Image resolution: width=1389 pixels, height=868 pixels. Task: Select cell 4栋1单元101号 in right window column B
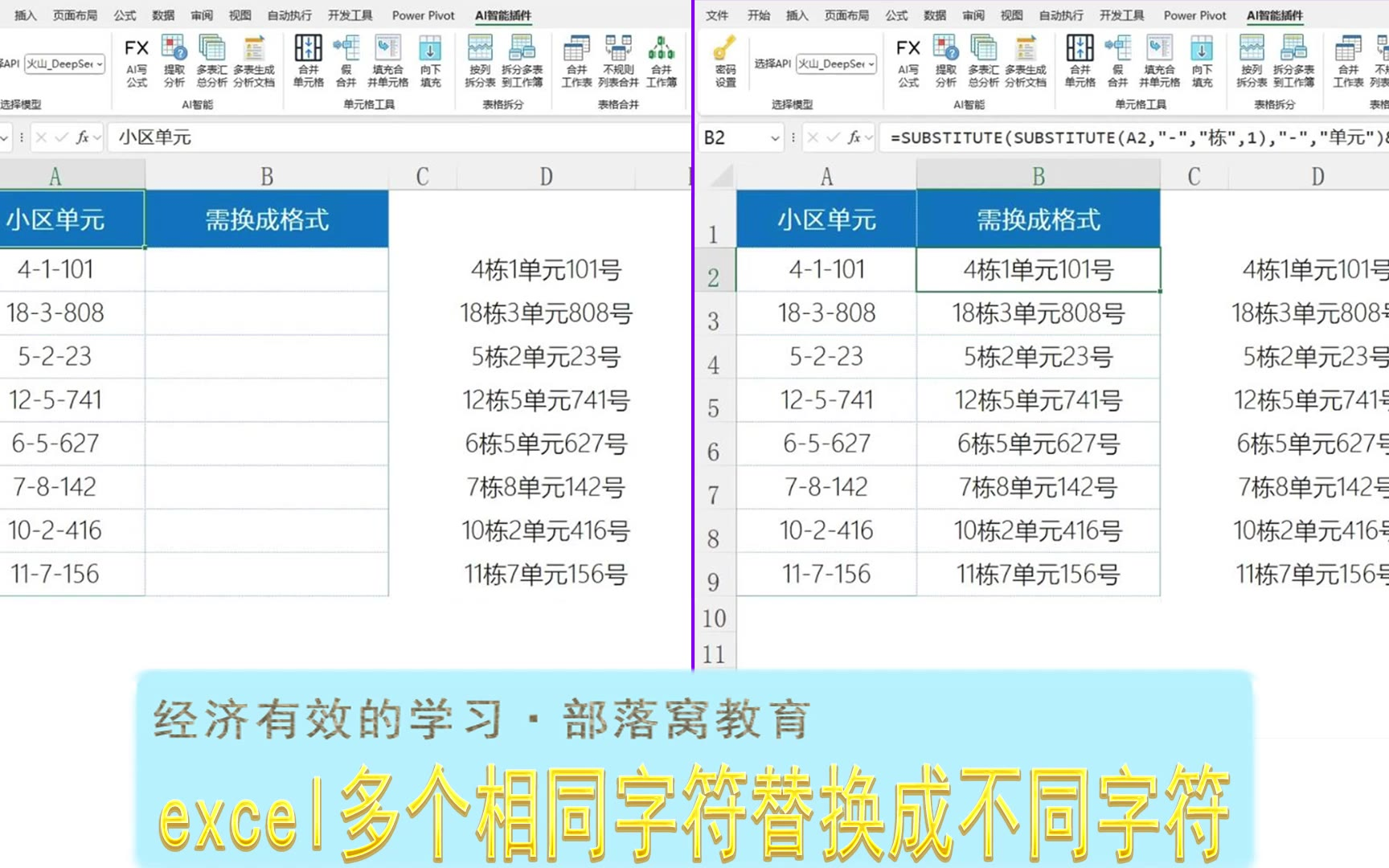(x=1039, y=269)
